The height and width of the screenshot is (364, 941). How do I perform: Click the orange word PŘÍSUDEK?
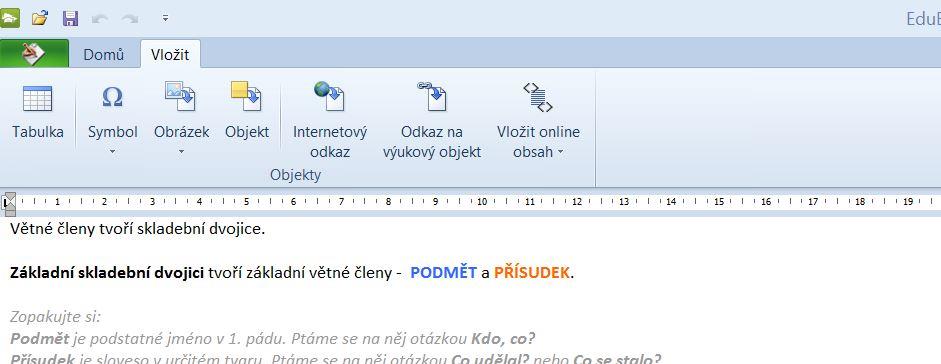click(x=531, y=273)
